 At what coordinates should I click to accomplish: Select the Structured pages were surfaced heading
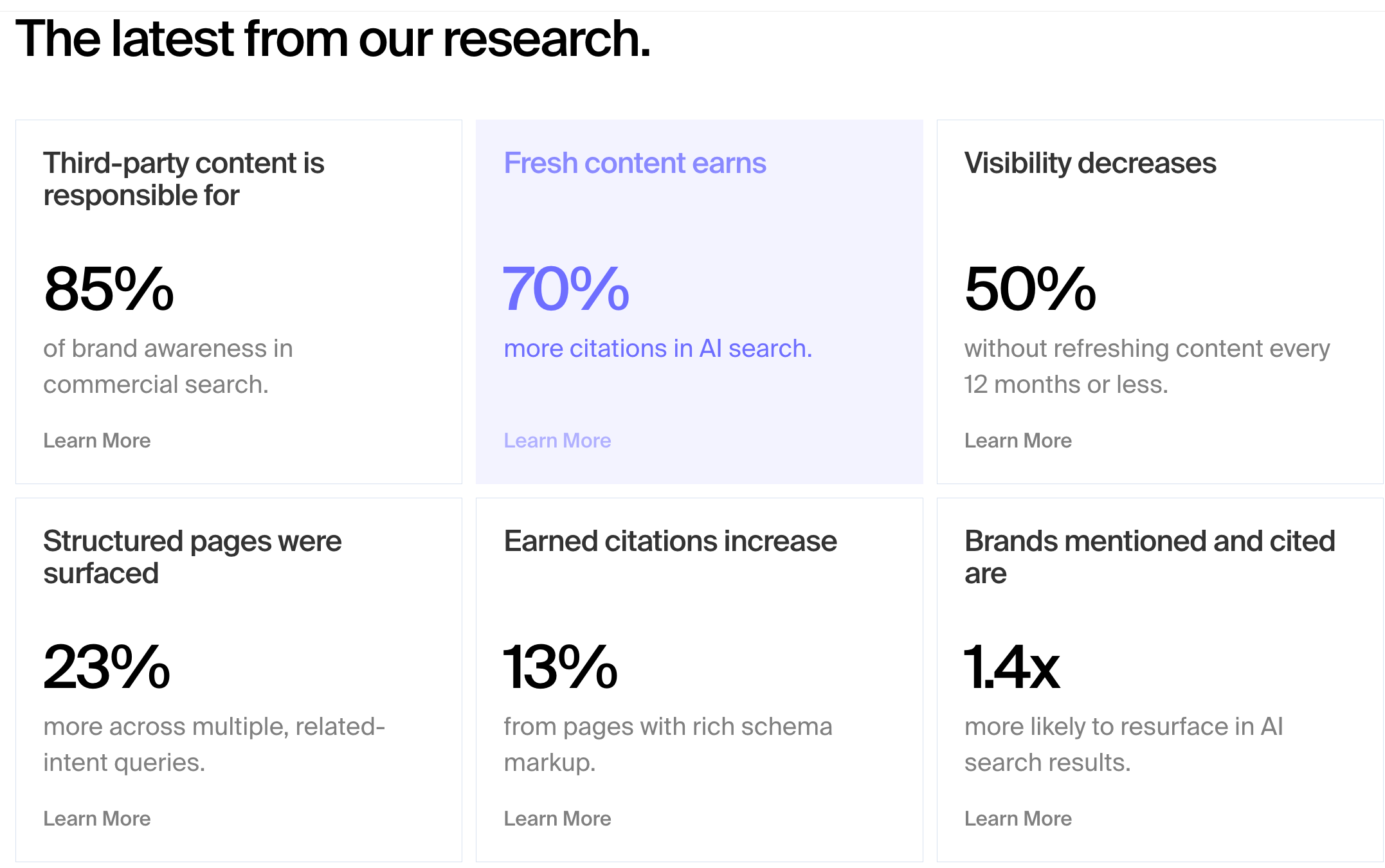(x=192, y=557)
